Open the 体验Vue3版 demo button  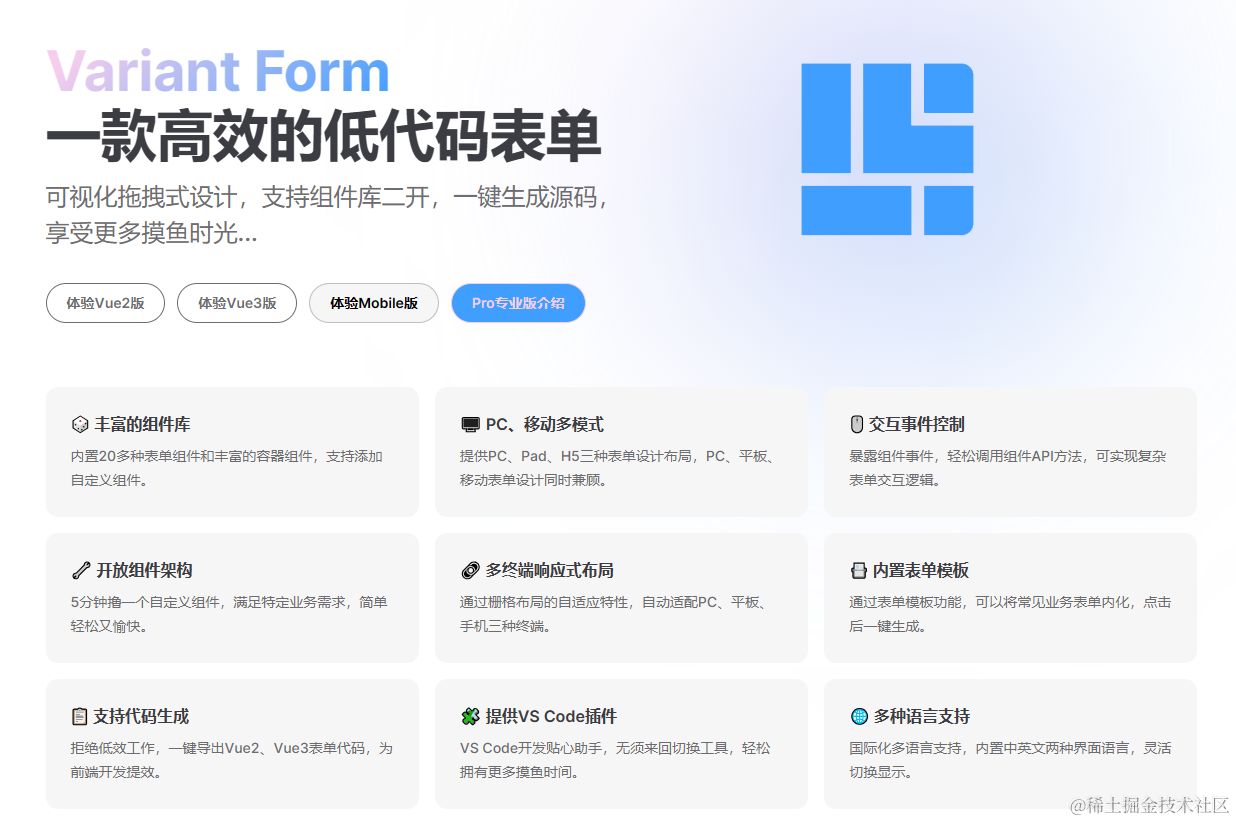pyautogui.click(x=237, y=303)
